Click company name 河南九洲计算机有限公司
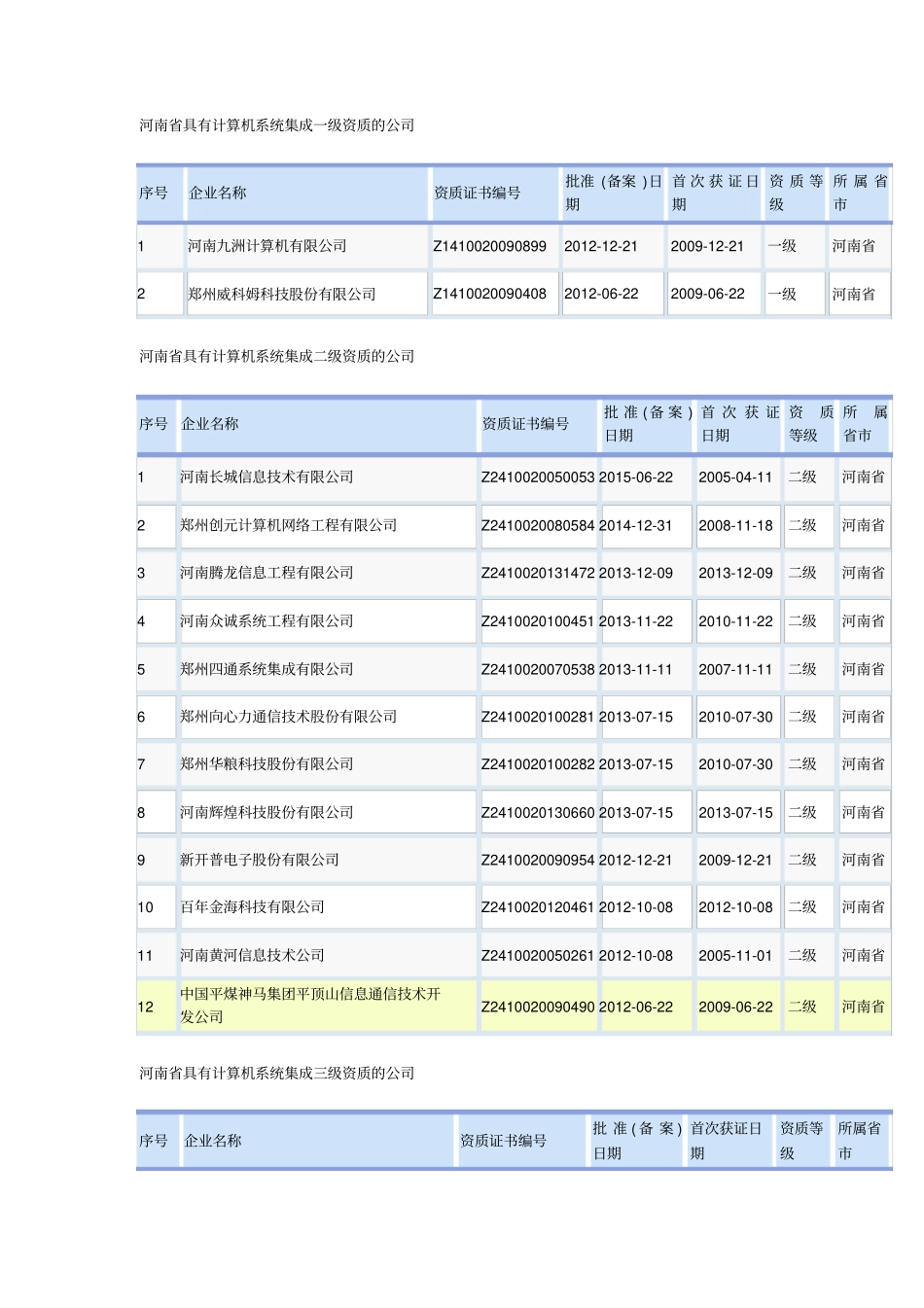 click(267, 246)
